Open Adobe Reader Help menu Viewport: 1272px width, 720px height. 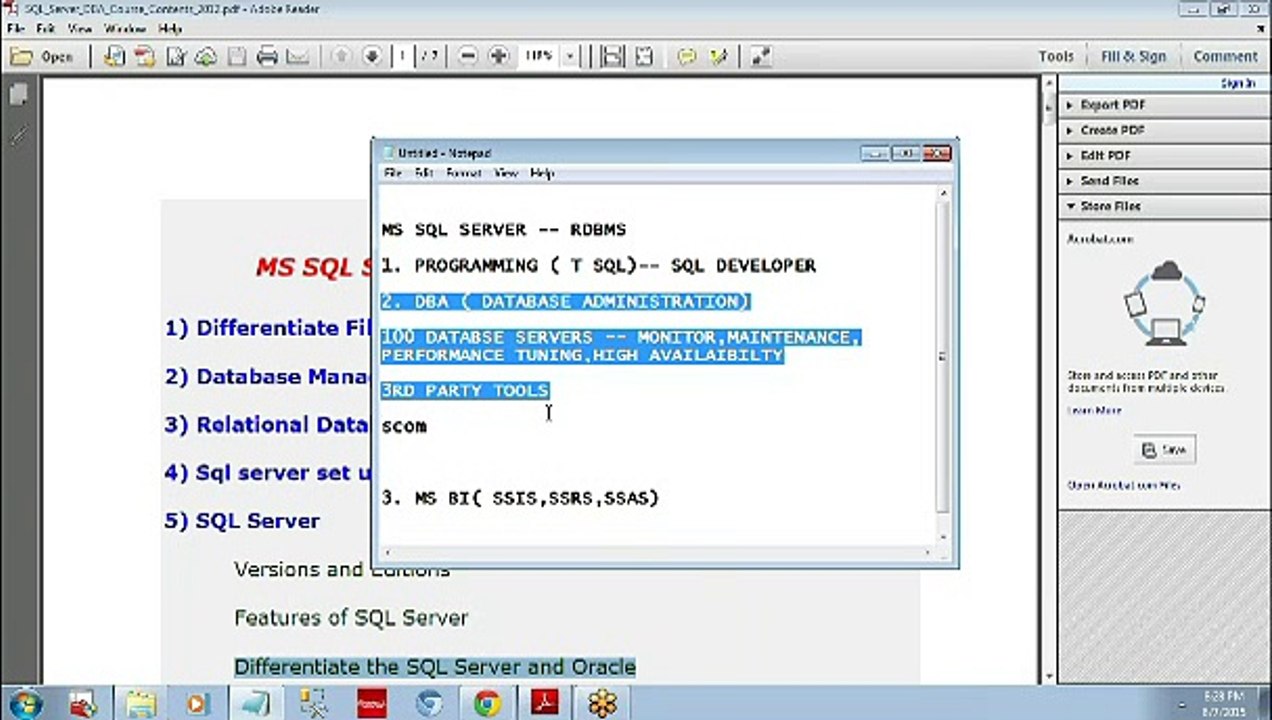[169, 30]
